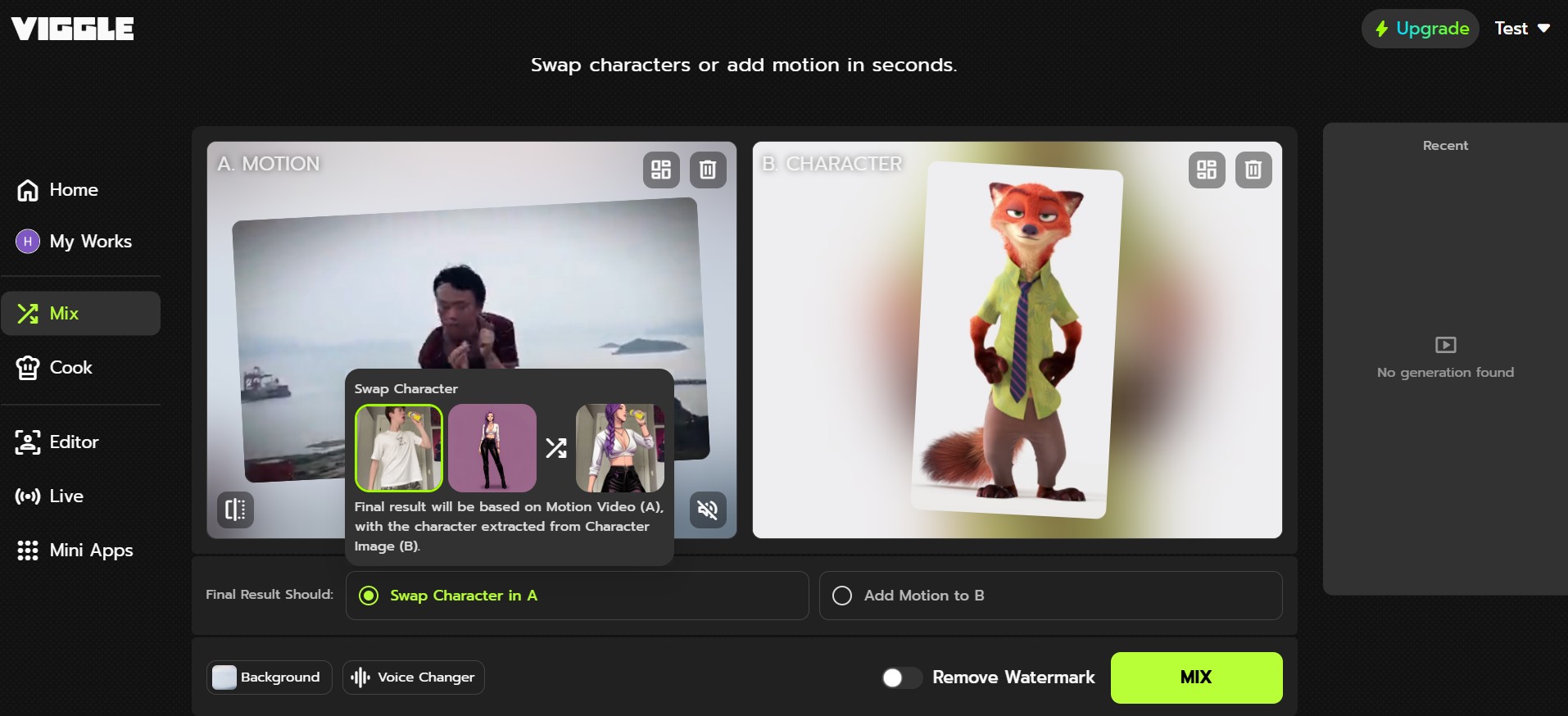Screen dimensions: 1568x716
Task: Open My Works page
Action: [x=80, y=242]
